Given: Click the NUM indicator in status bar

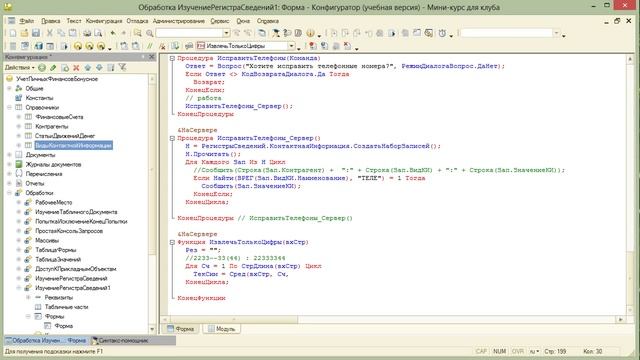Looking at the screenshot, I should point(499,351).
